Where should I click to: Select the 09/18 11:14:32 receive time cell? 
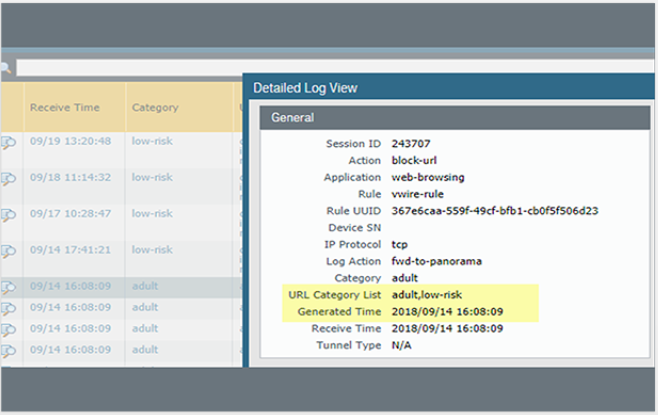point(70,177)
